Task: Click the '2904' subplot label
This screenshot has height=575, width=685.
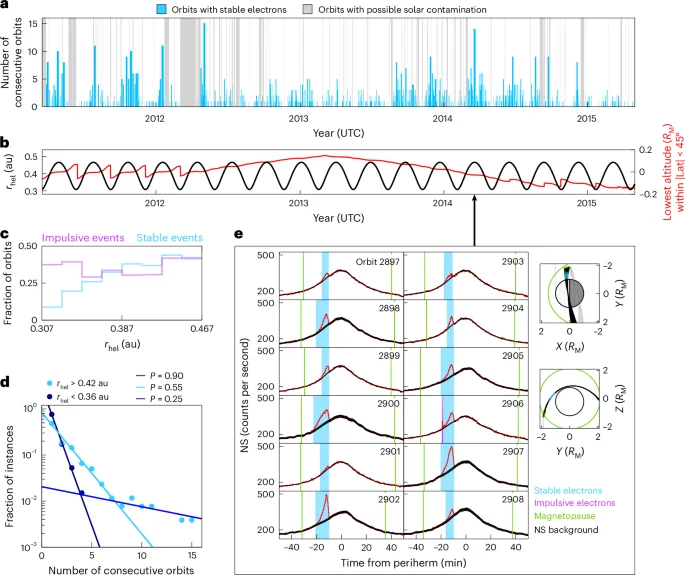Action: click(513, 308)
